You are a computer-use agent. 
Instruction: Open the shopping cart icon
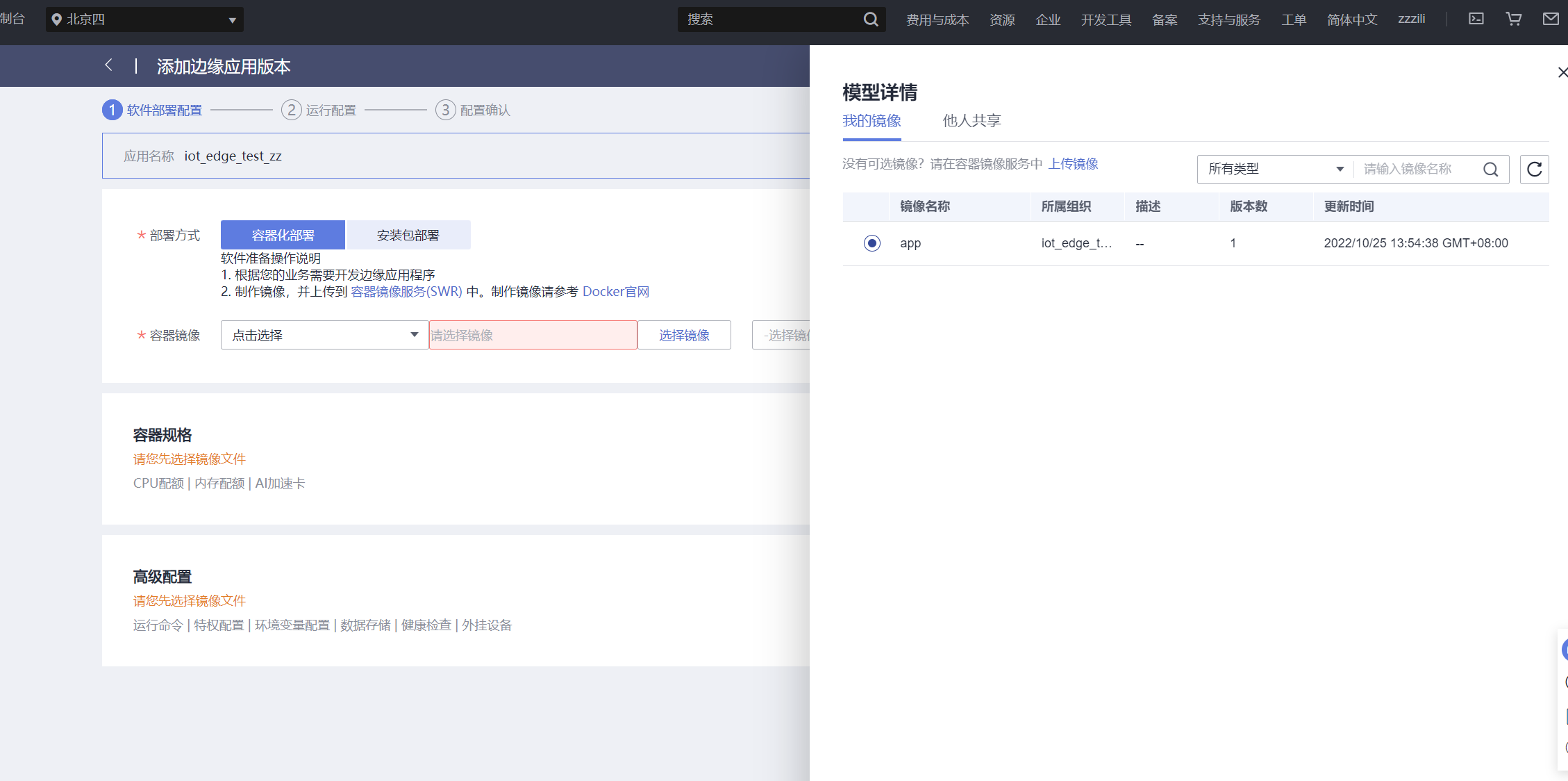pyautogui.click(x=1514, y=19)
